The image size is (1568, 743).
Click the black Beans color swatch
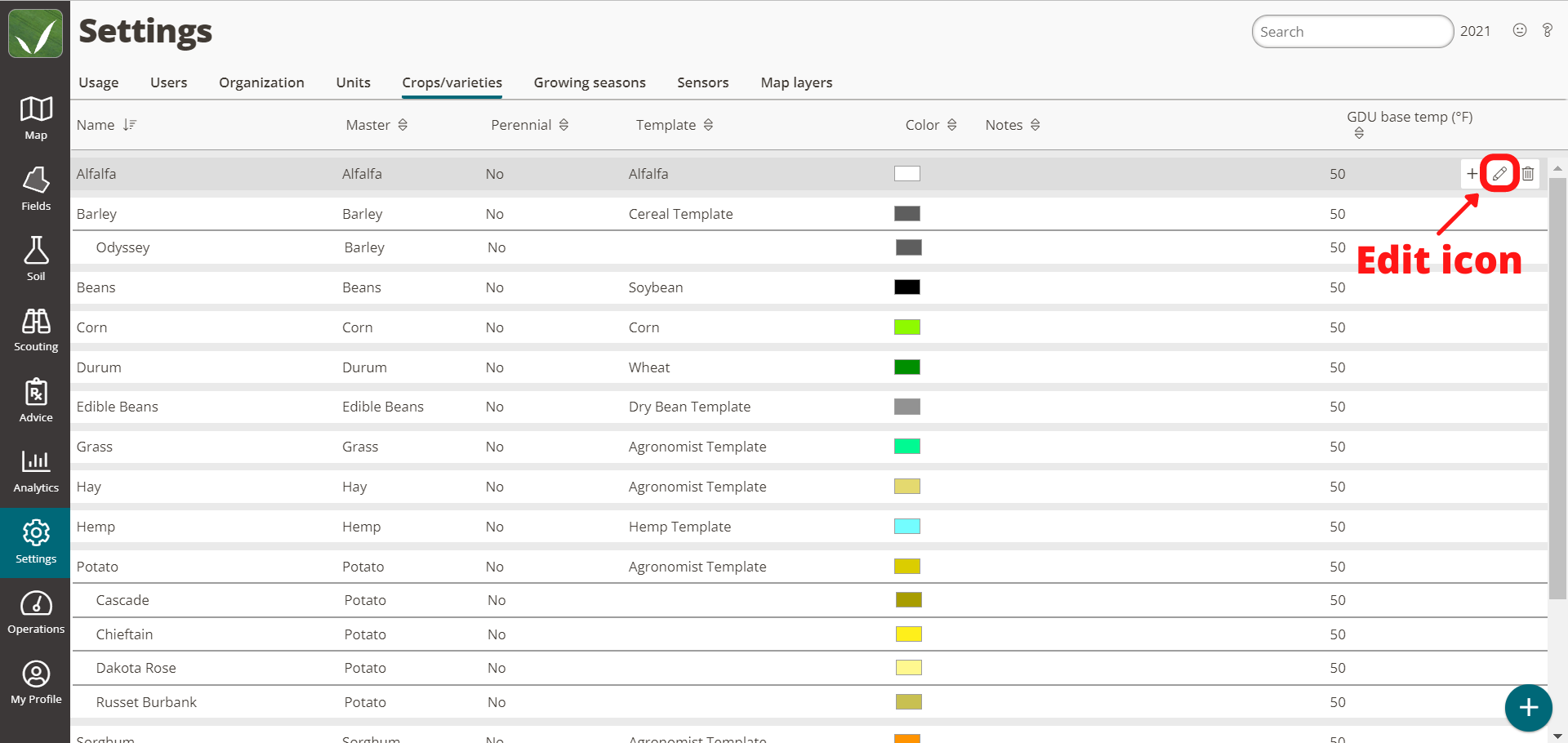[x=906, y=287]
